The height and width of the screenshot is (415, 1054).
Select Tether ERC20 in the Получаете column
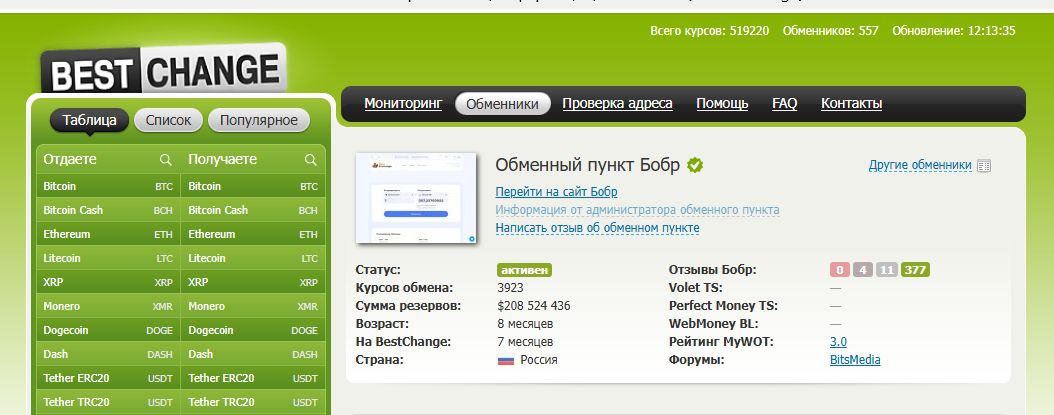pos(253,379)
